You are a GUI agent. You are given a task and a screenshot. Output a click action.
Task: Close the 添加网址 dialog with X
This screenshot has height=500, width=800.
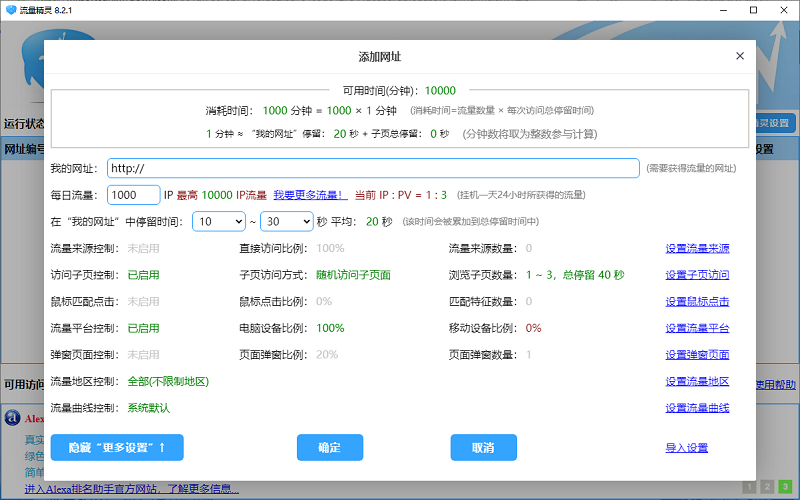click(740, 57)
